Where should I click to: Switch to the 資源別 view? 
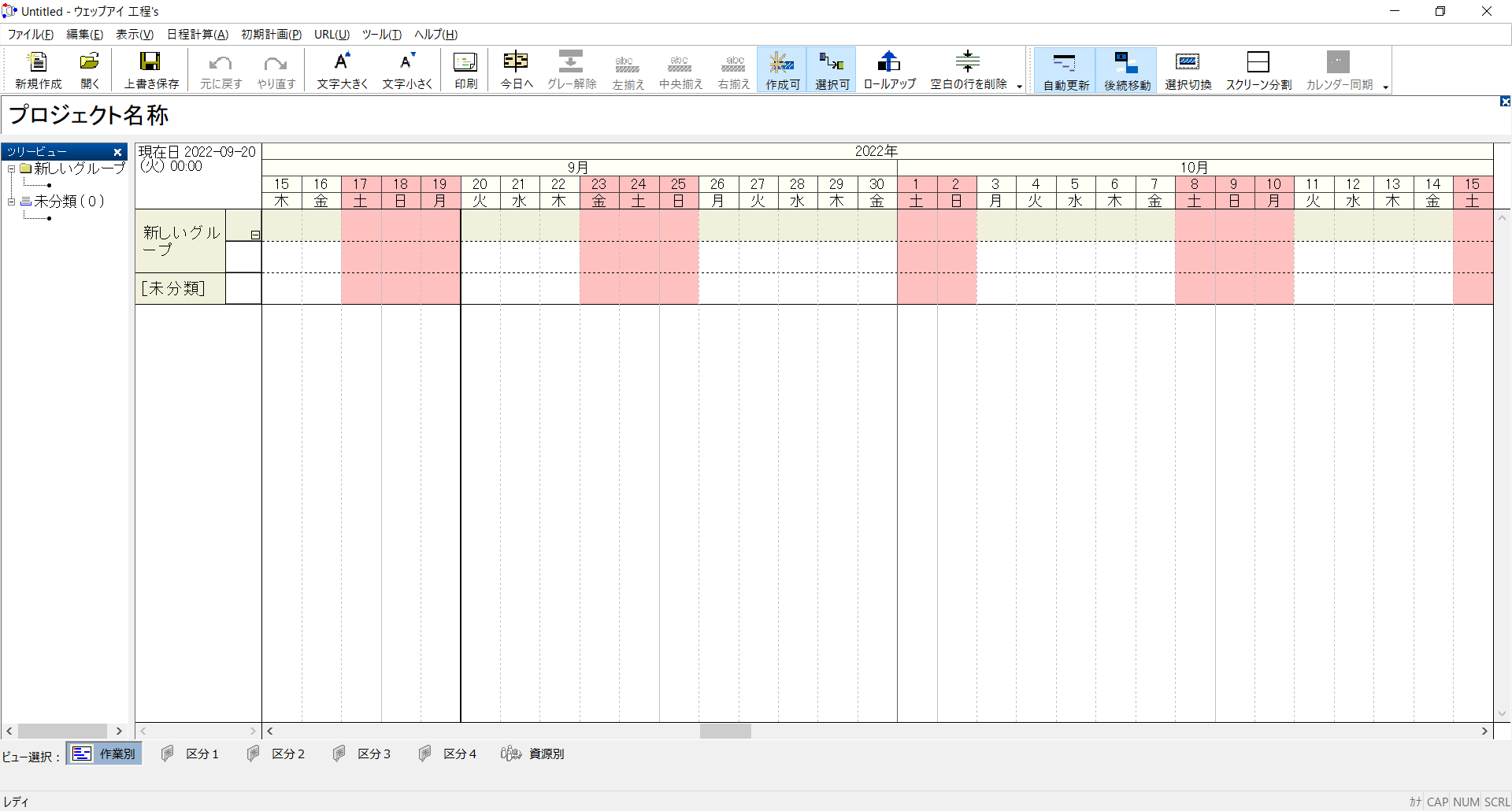coord(532,754)
